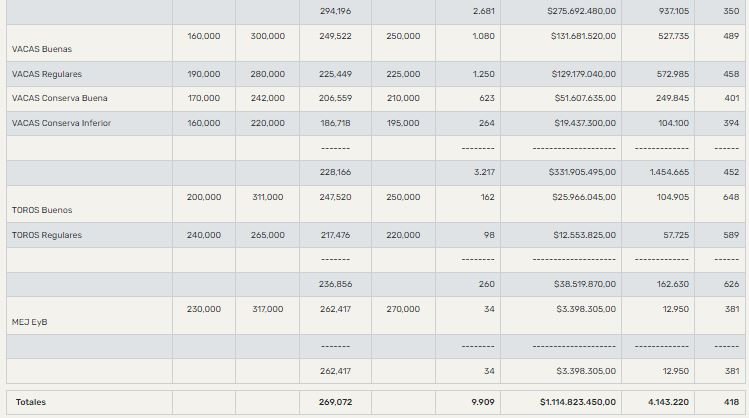The height and width of the screenshot is (418, 749).
Task: Select the Totales row label
Action: (30, 402)
